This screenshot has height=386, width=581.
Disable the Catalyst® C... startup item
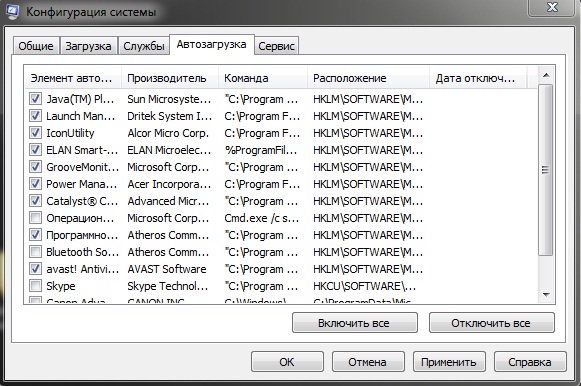pos(35,201)
